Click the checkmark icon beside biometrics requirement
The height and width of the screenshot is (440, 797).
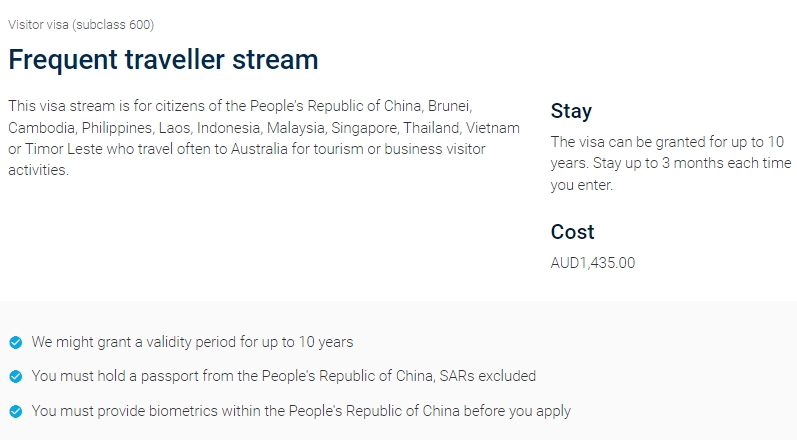(x=16, y=411)
